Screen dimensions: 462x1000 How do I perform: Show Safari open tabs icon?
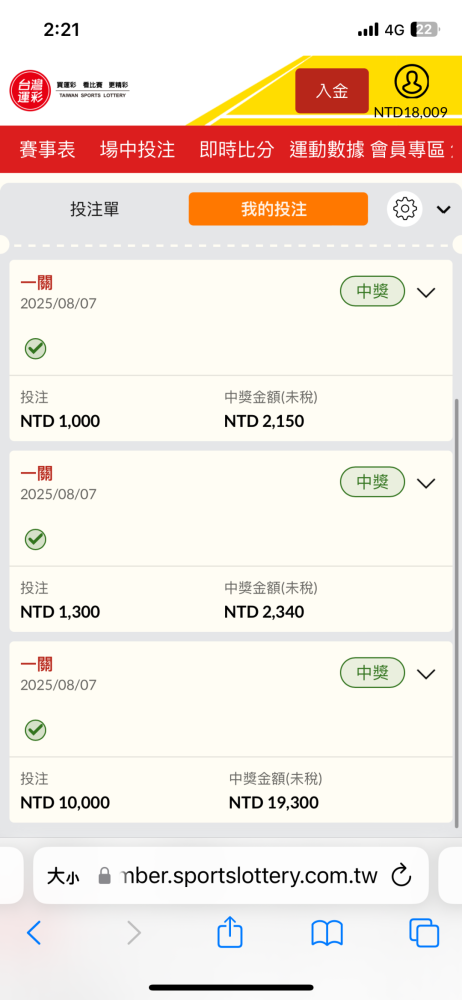pos(424,933)
